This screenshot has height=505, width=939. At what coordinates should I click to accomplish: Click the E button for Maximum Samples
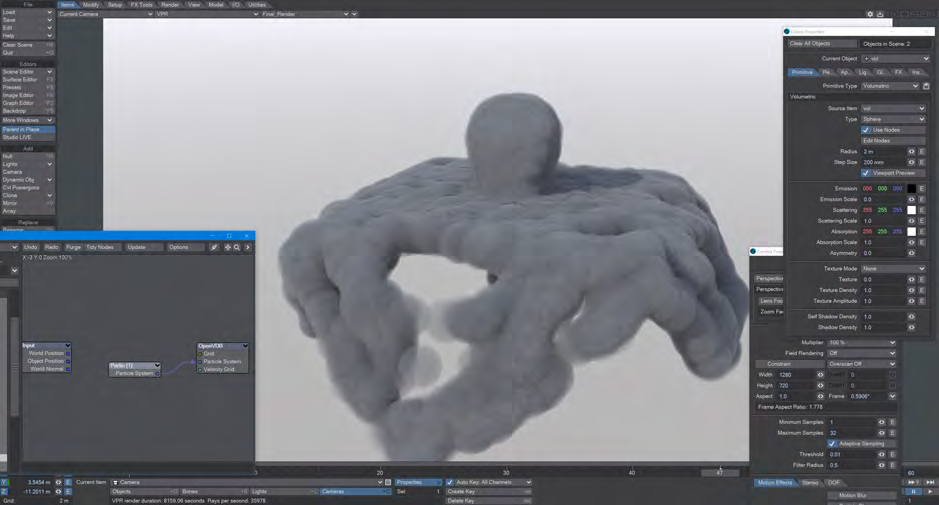[892, 433]
